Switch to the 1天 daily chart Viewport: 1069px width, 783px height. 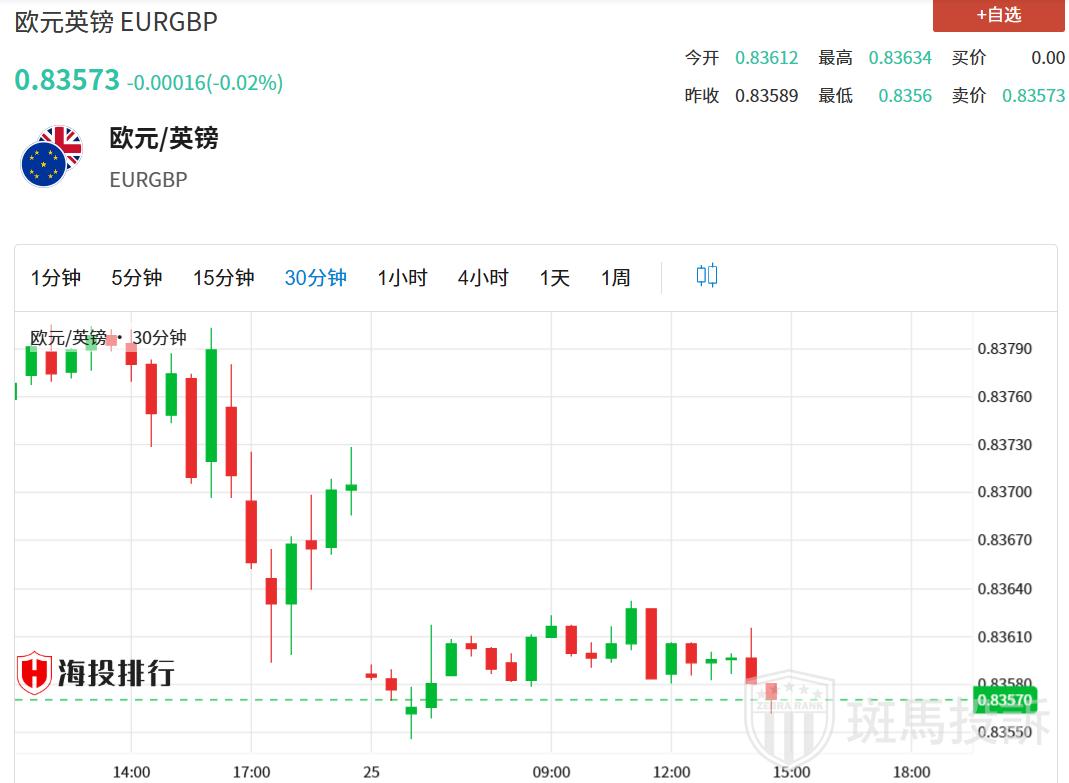(554, 278)
